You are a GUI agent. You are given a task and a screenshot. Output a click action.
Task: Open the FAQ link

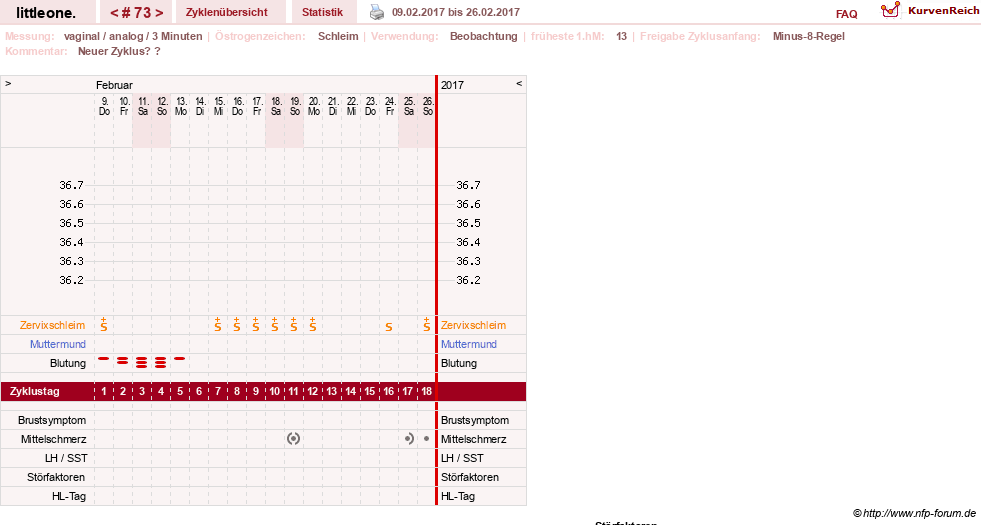[846, 14]
